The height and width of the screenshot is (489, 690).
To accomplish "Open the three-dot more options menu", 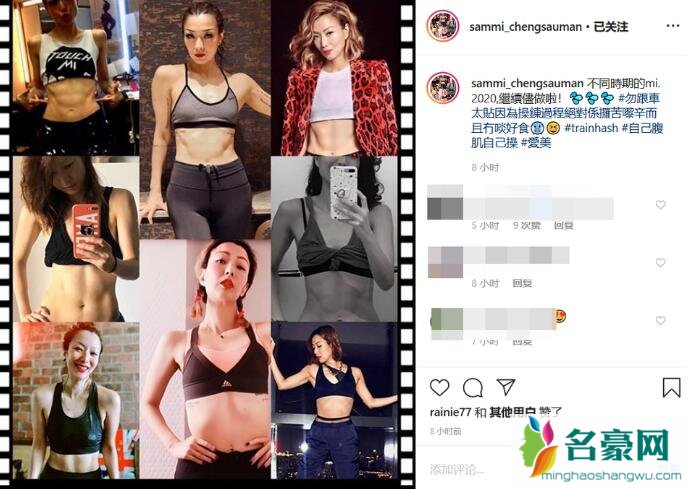I will click(673, 26).
